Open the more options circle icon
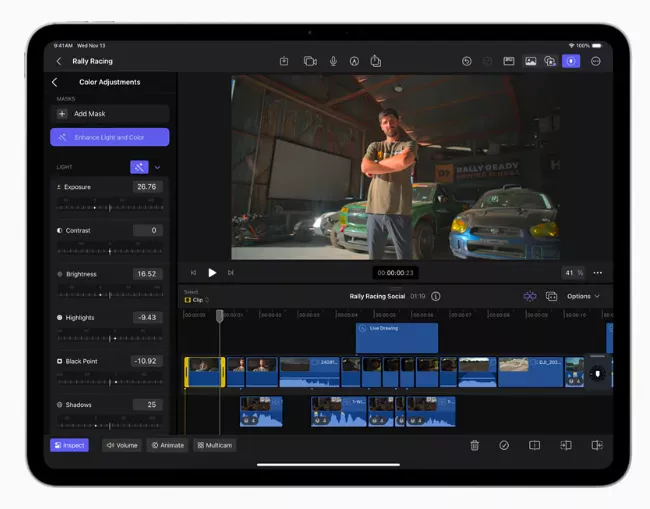This screenshot has height=509, width=650. 596,61
